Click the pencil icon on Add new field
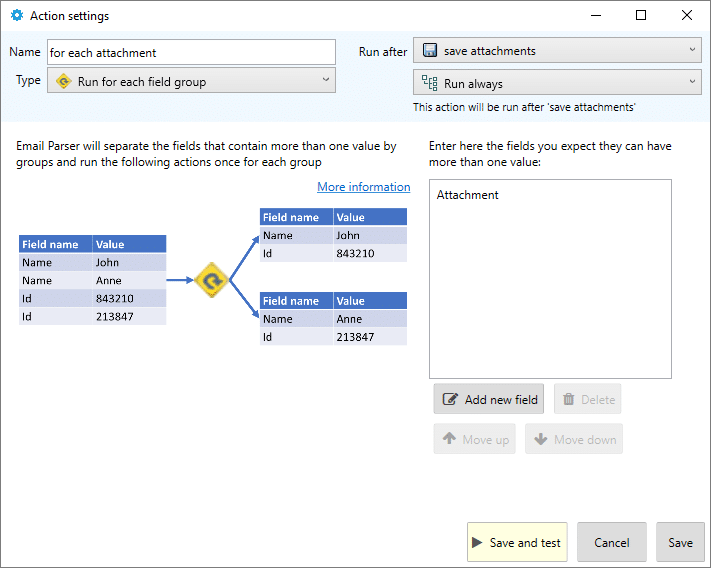This screenshot has height=568, width=711. click(450, 399)
